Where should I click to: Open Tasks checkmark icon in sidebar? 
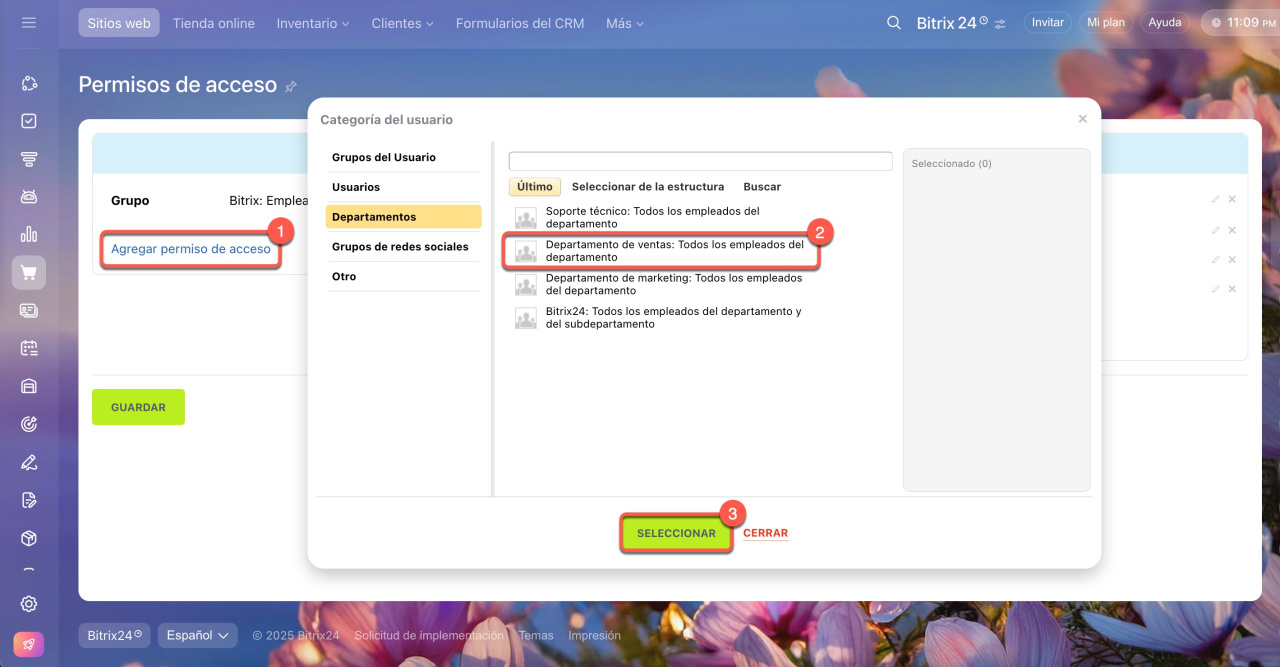29,121
